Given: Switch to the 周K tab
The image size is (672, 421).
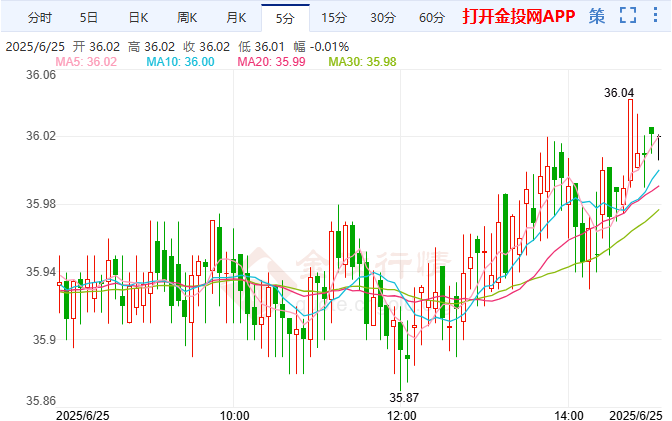Looking at the screenshot, I should tap(187, 18).
